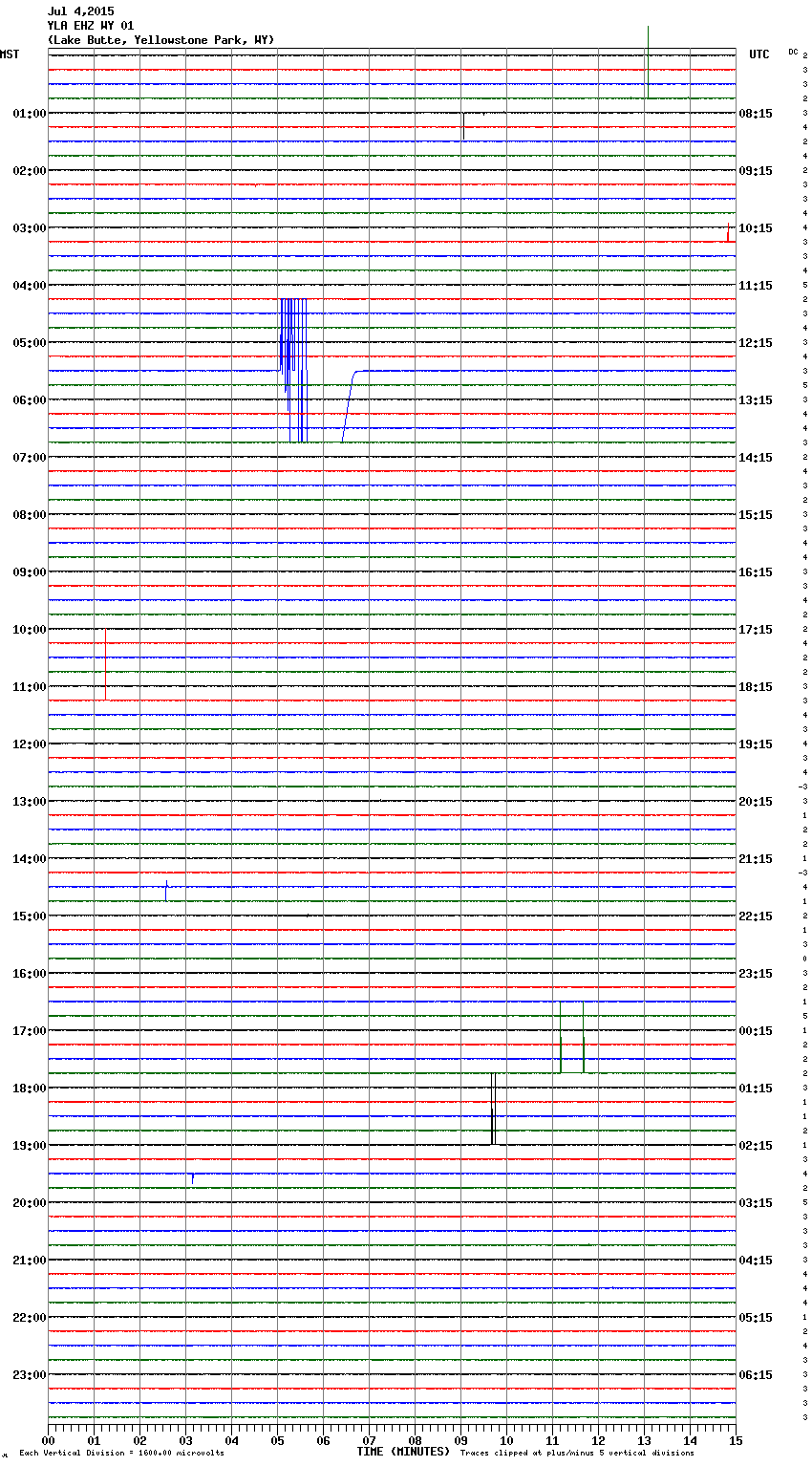This screenshot has height=1466, width=812.
Task: Click the blue clipped burst near 05:00 MST
Action: (x=293, y=370)
